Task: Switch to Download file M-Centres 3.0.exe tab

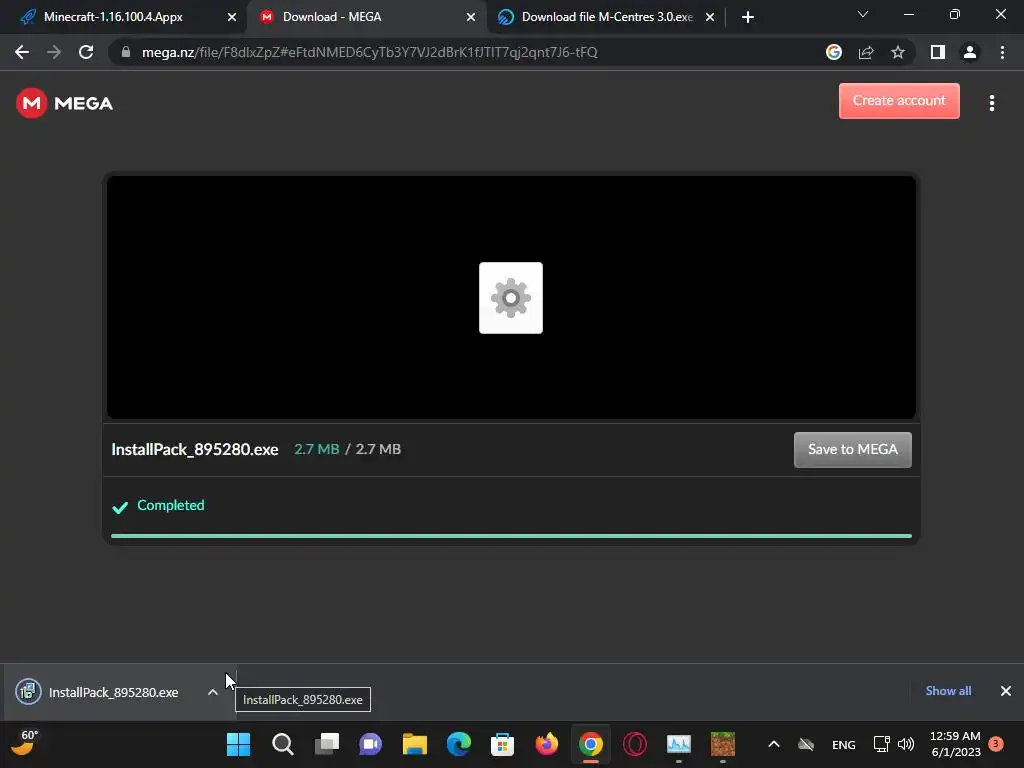Action: click(x=607, y=17)
